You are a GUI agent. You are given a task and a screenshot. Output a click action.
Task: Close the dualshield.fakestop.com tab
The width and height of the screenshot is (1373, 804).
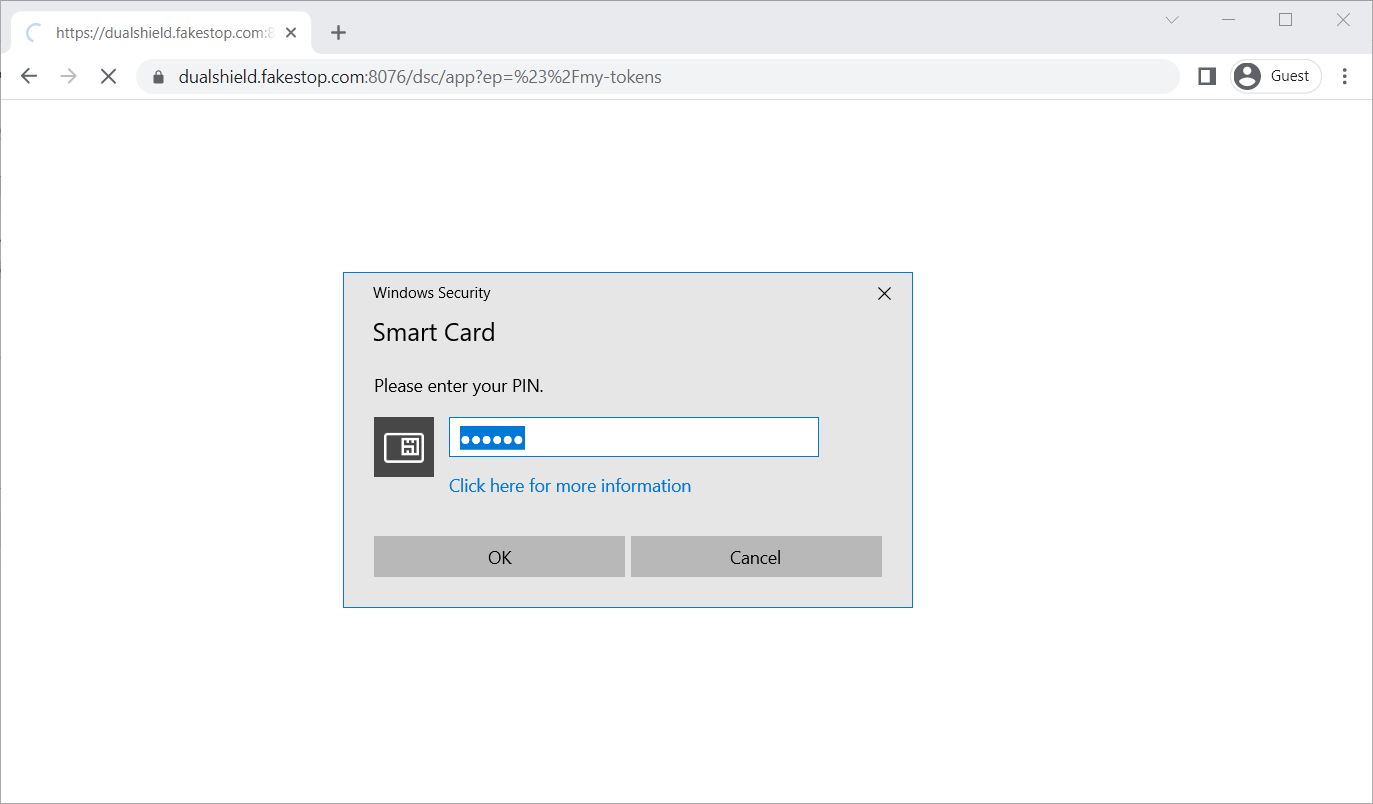tap(291, 33)
